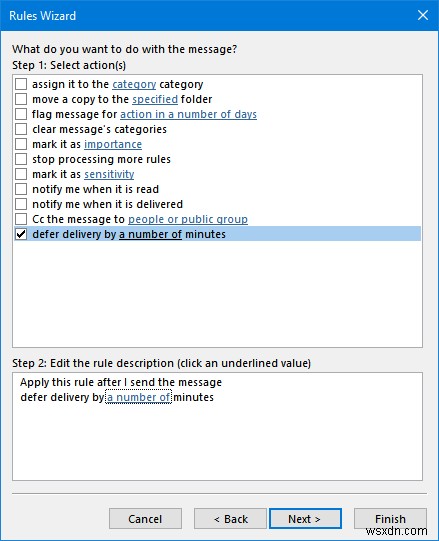
Task: Select 'clear message's categories' row text
Action: (x=99, y=129)
